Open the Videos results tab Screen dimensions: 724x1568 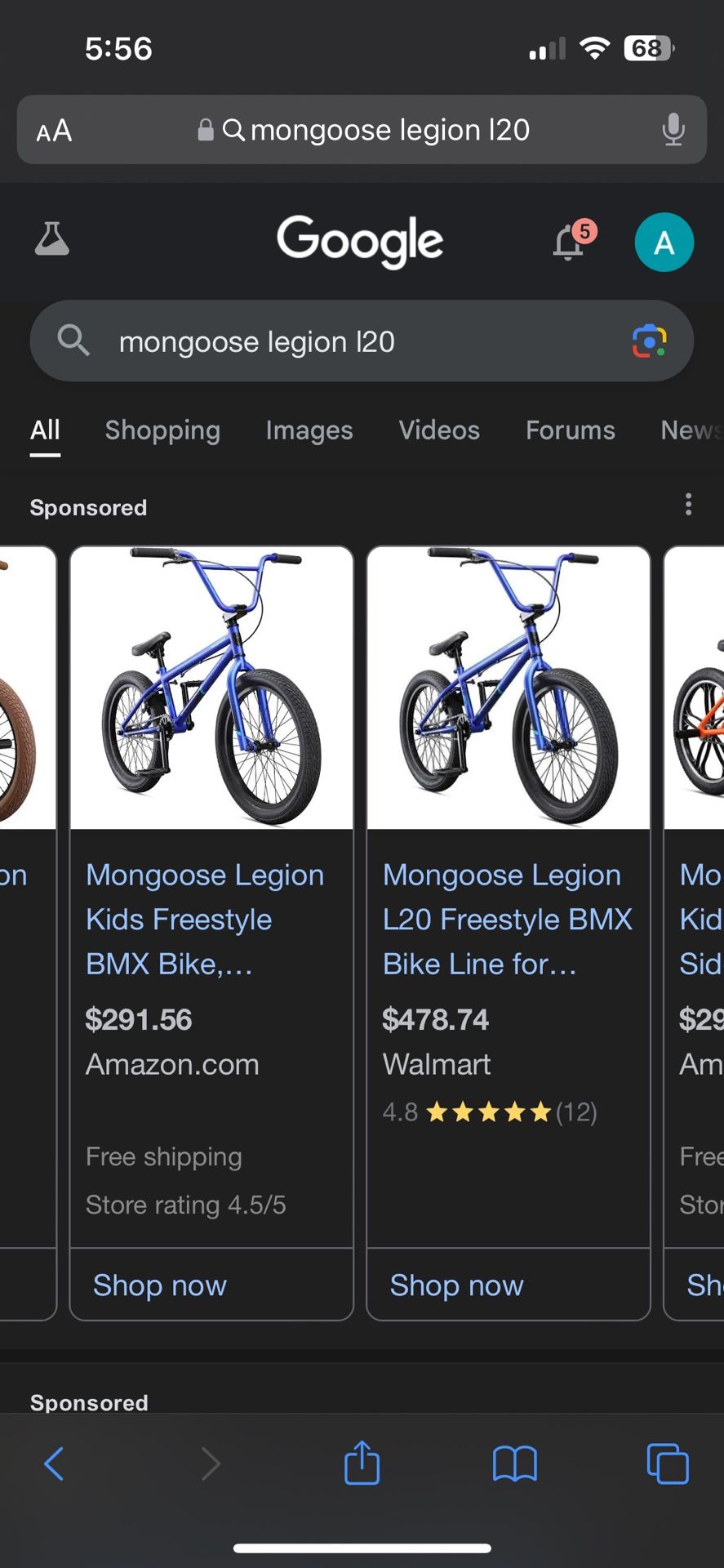coord(439,430)
